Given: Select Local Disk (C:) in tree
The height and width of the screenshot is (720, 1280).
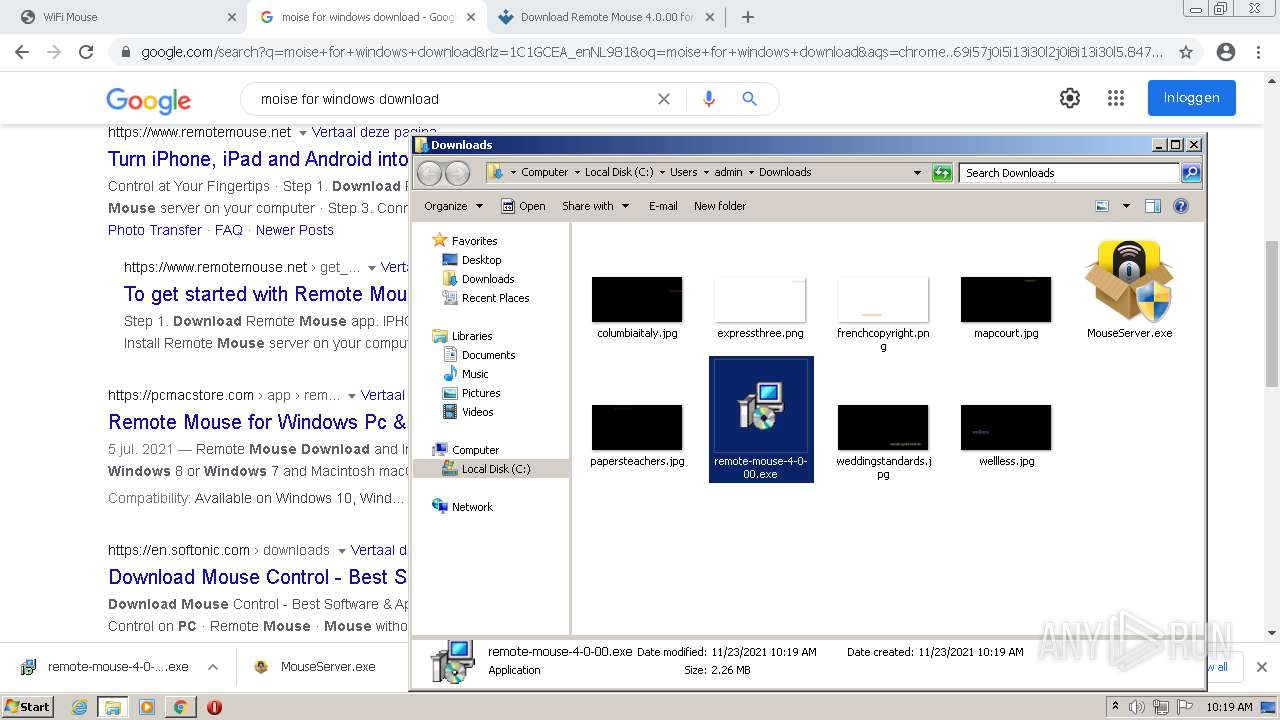Looking at the screenshot, I should 495,469.
